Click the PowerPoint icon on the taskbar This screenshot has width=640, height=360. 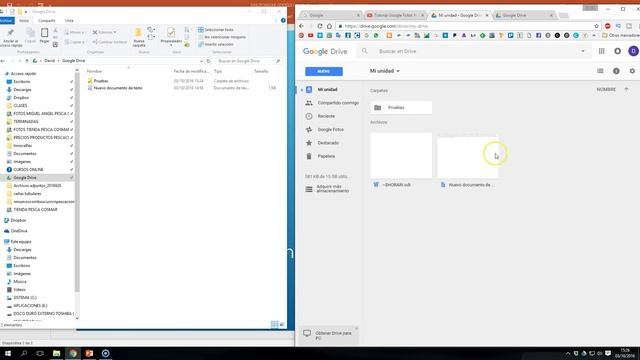coord(89,353)
